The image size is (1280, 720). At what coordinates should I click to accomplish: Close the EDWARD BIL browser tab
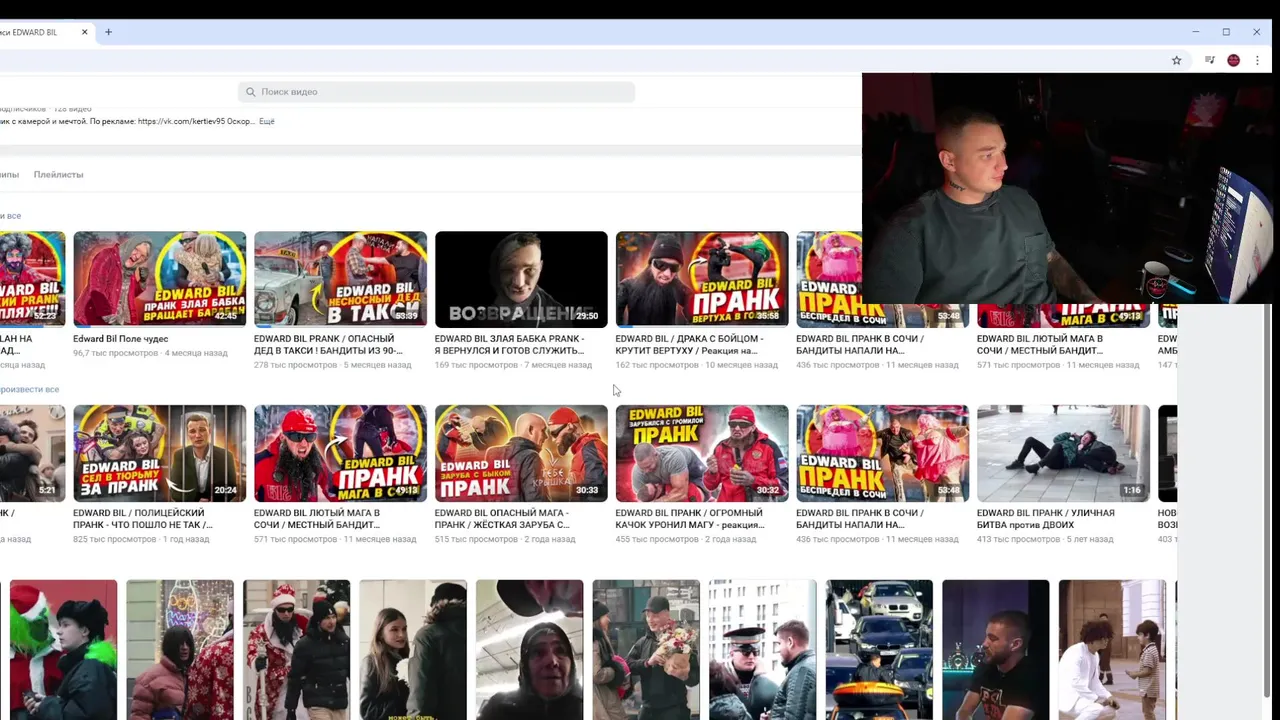coord(85,32)
